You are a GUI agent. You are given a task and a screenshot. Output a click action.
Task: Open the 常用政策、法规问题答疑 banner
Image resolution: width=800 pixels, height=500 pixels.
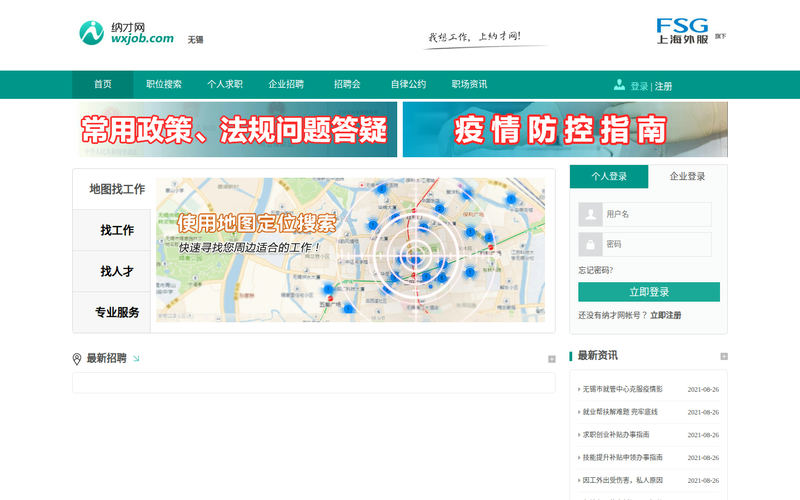(235, 129)
